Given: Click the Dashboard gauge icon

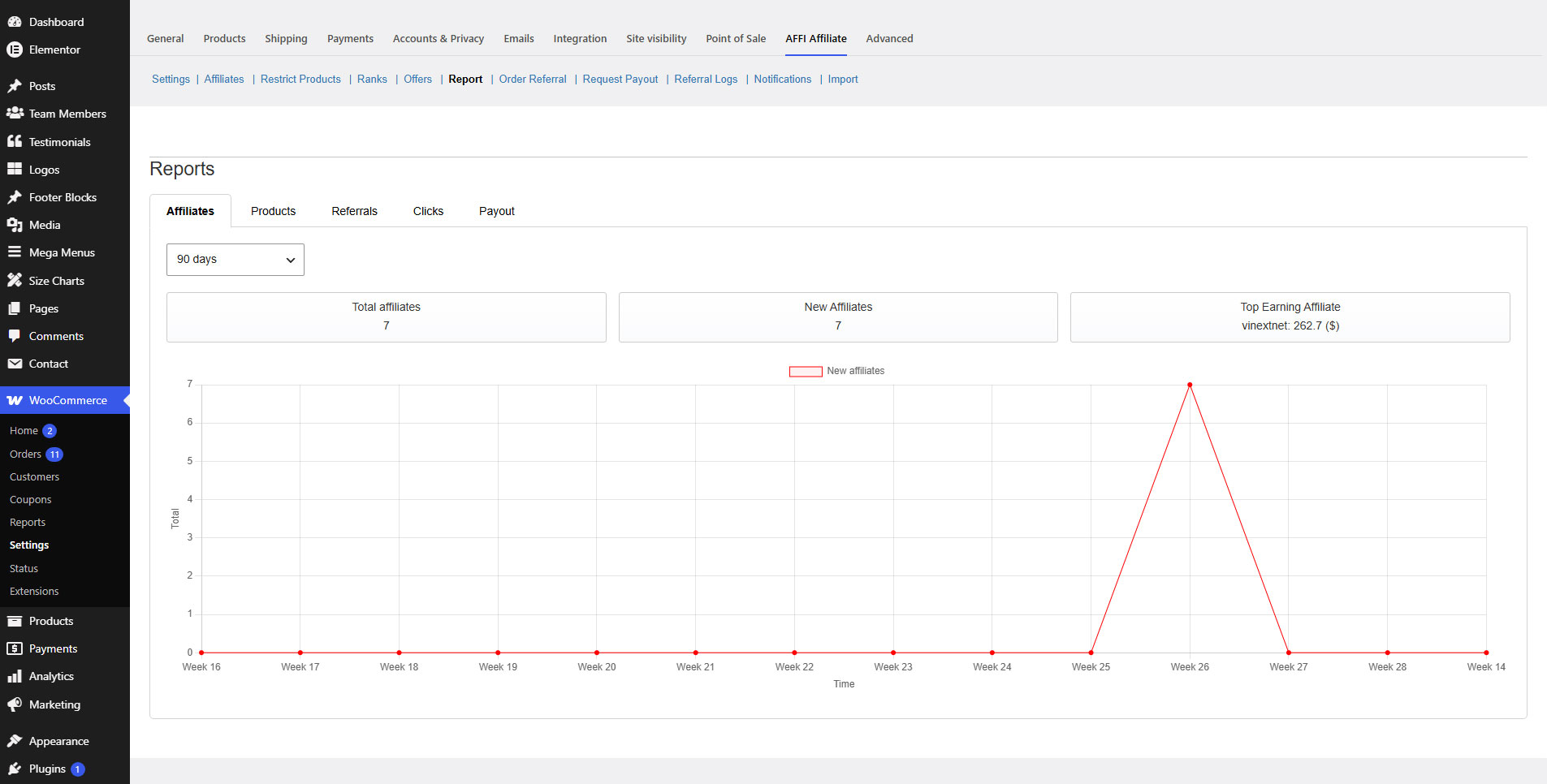Looking at the screenshot, I should pyautogui.click(x=15, y=22).
